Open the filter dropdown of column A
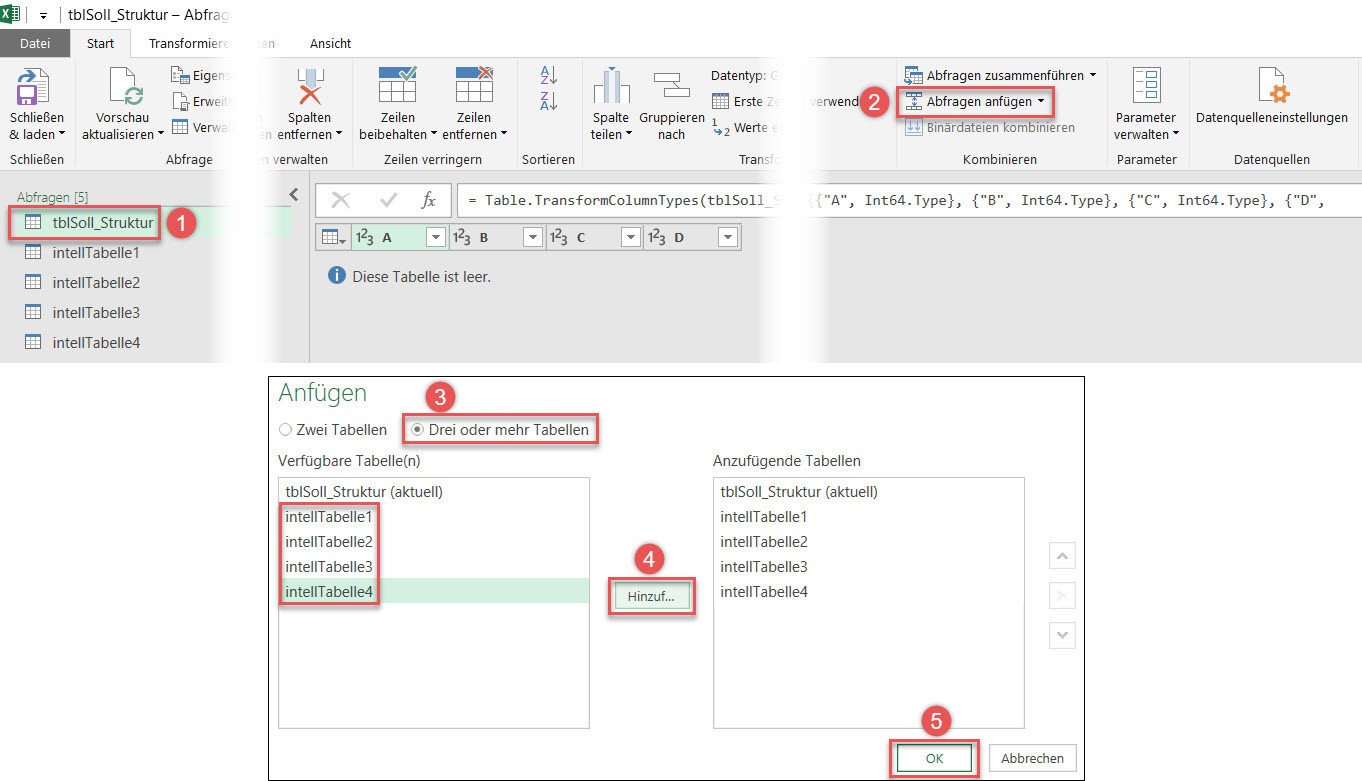1362x781 pixels. (x=435, y=238)
